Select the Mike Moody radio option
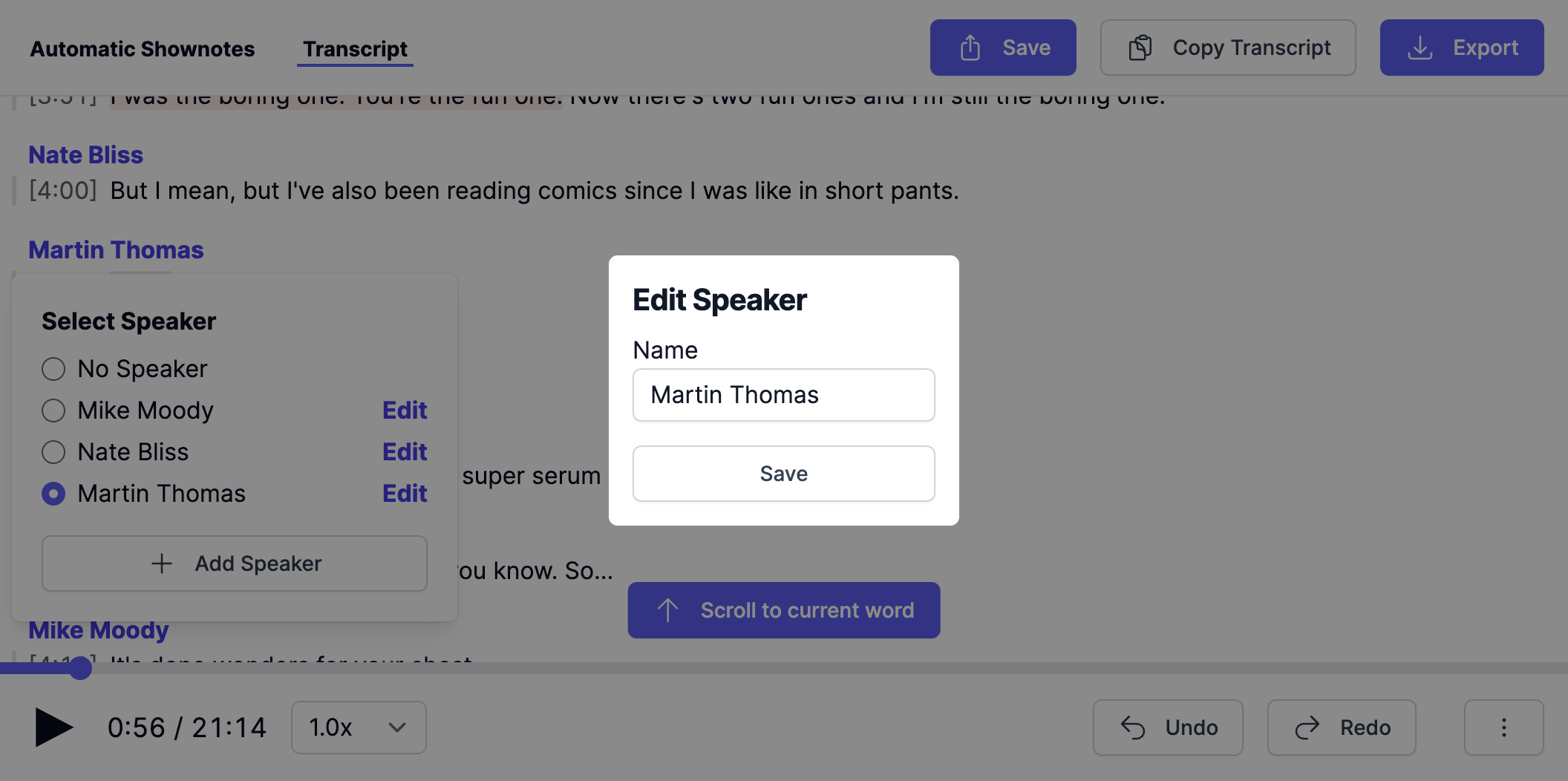The width and height of the screenshot is (1568, 781). tap(53, 411)
